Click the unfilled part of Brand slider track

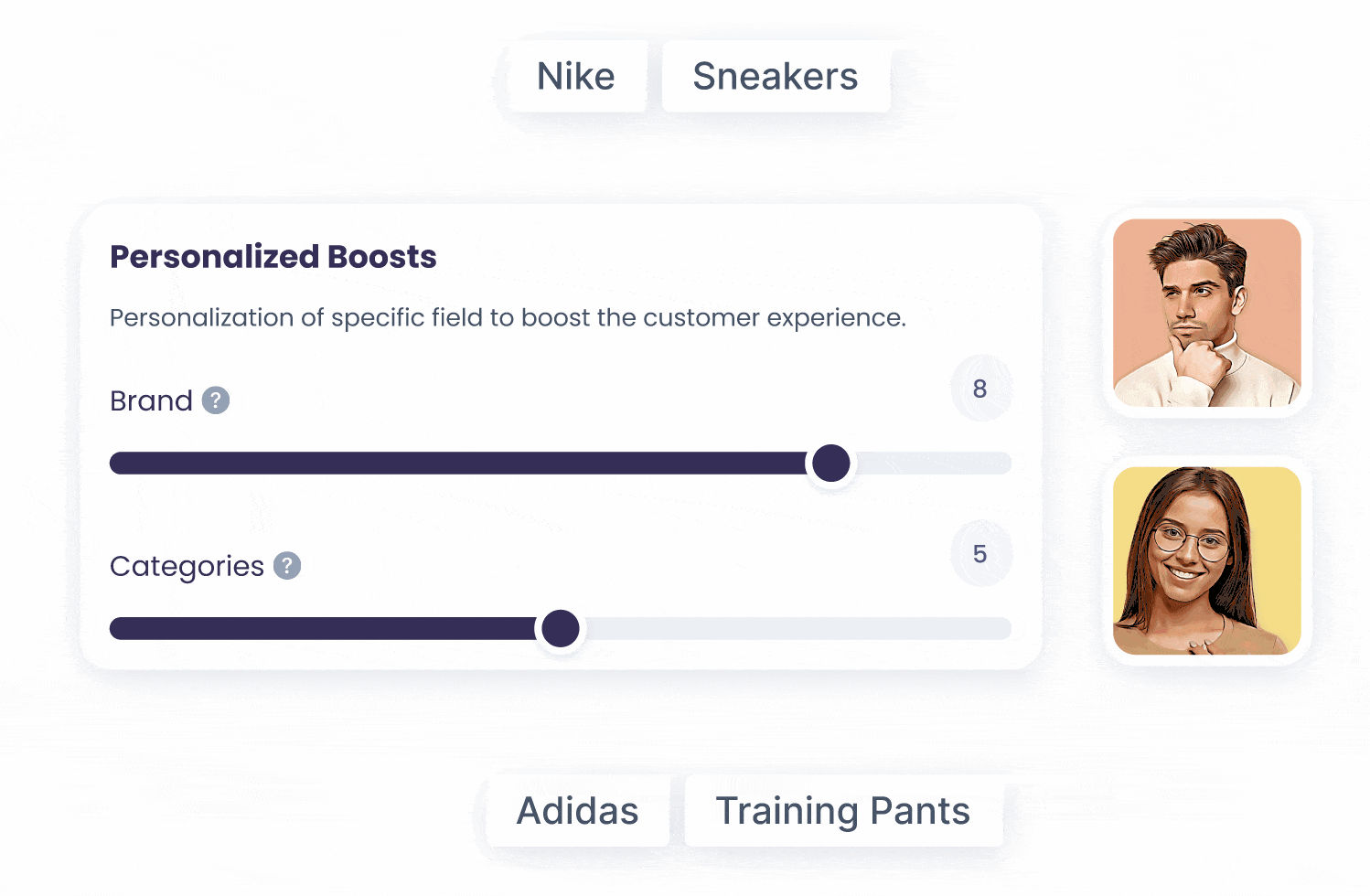coord(933,464)
